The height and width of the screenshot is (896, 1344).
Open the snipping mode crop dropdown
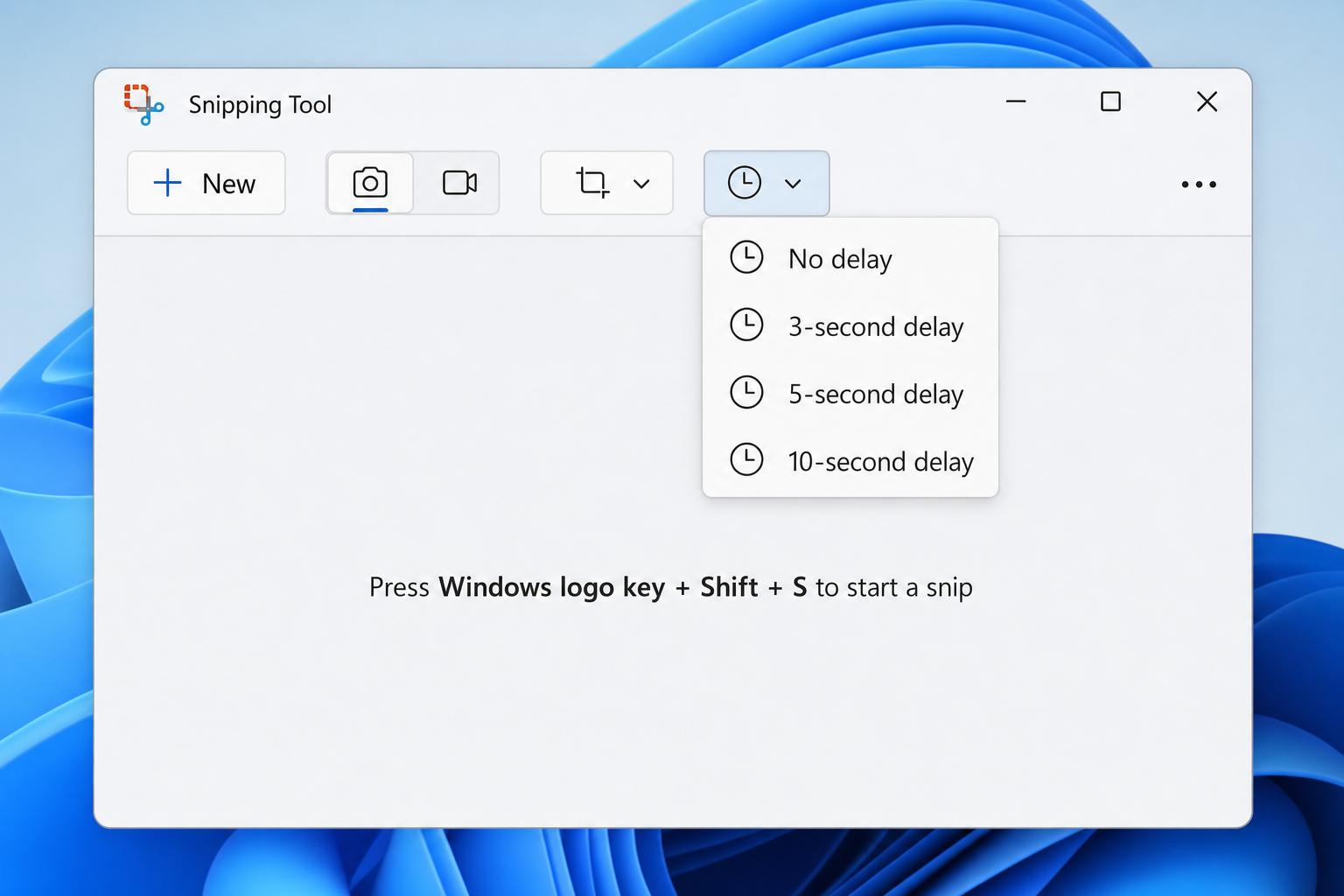point(607,183)
